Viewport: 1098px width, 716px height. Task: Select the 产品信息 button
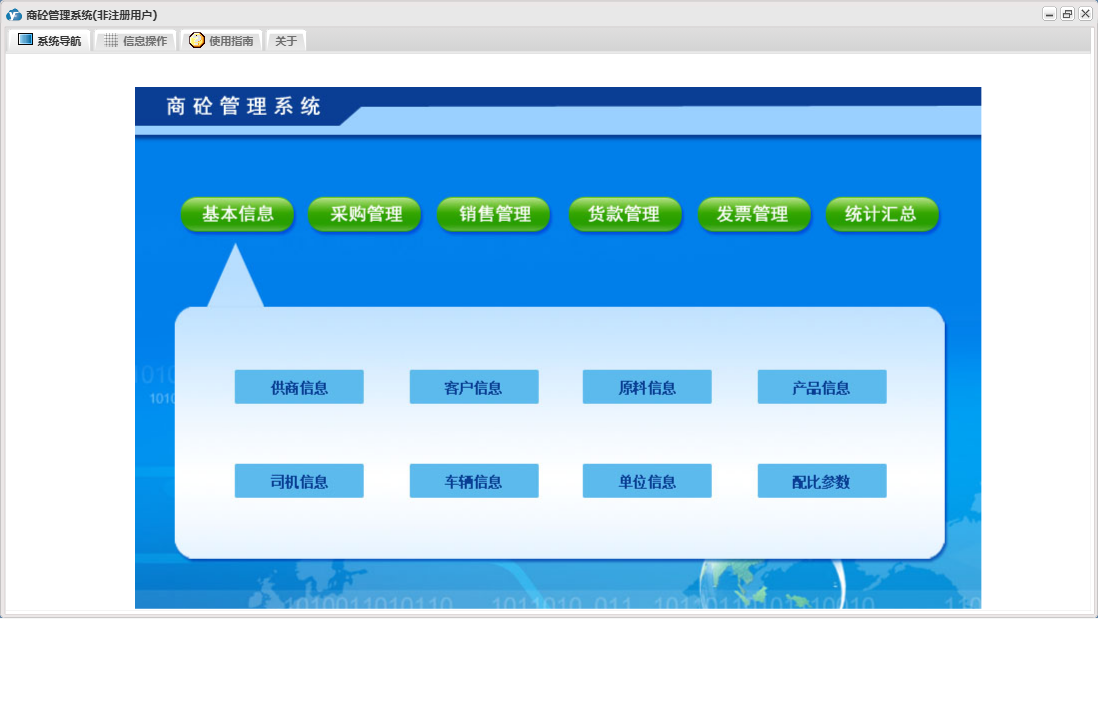(822, 387)
